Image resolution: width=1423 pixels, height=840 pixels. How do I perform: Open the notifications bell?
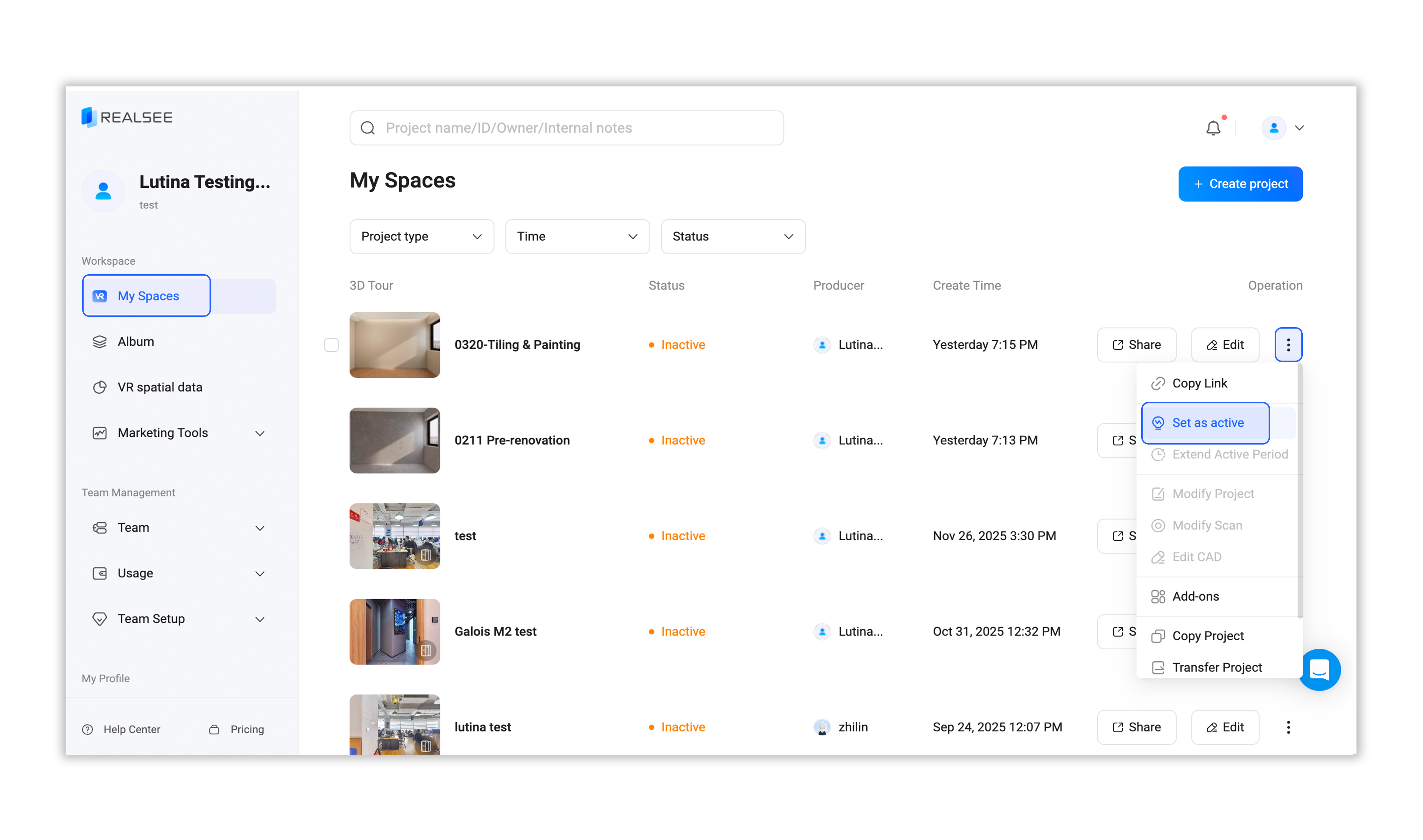point(1213,128)
